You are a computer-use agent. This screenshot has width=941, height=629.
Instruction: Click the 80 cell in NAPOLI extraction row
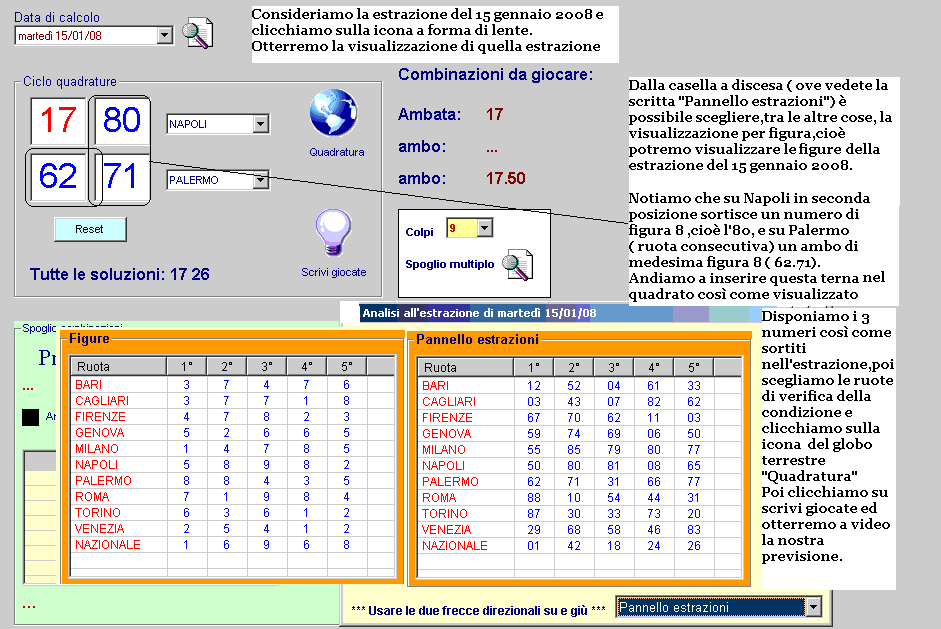pos(574,466)
